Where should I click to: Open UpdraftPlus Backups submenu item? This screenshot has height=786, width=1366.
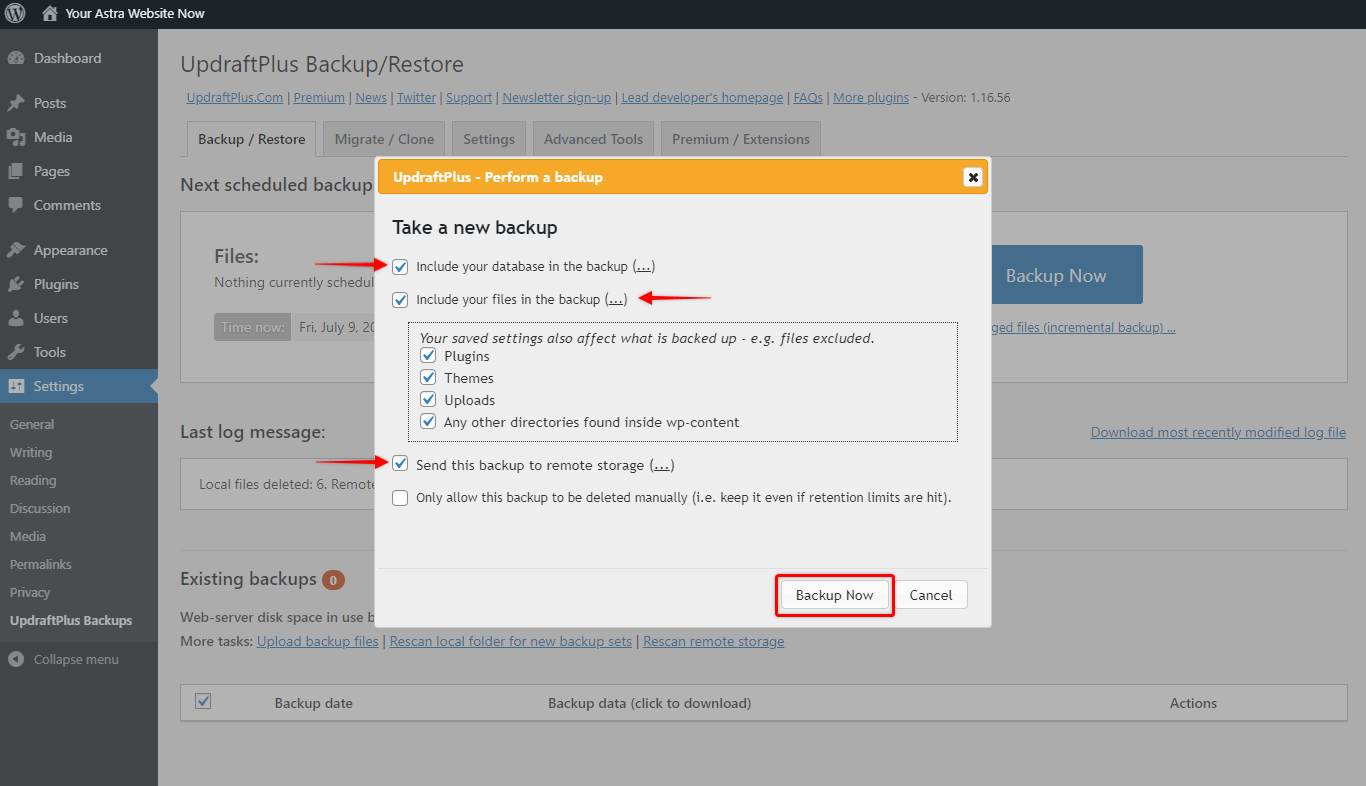(x=71, y=620)
